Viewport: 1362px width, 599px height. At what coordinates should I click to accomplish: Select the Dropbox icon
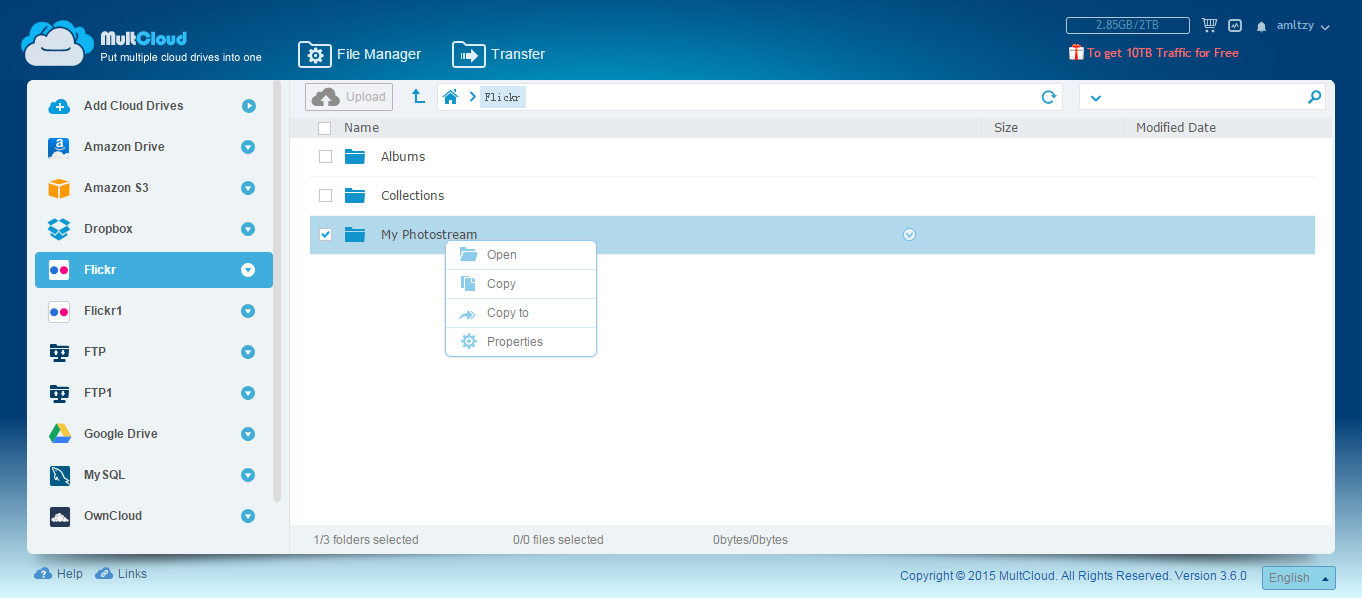pyautogui.click(x=59, y=229)
